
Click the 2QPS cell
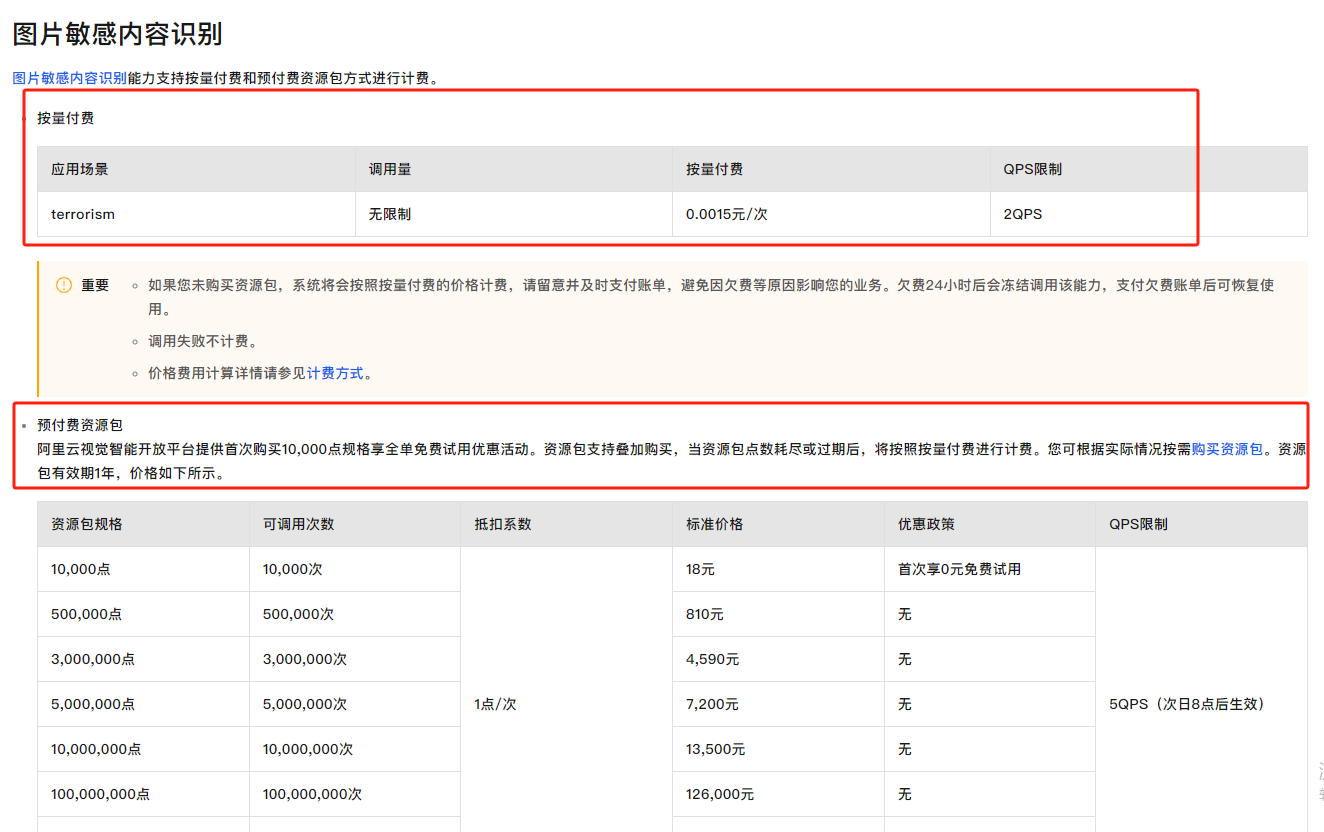pyautogui.click(x=1148, y=214)
